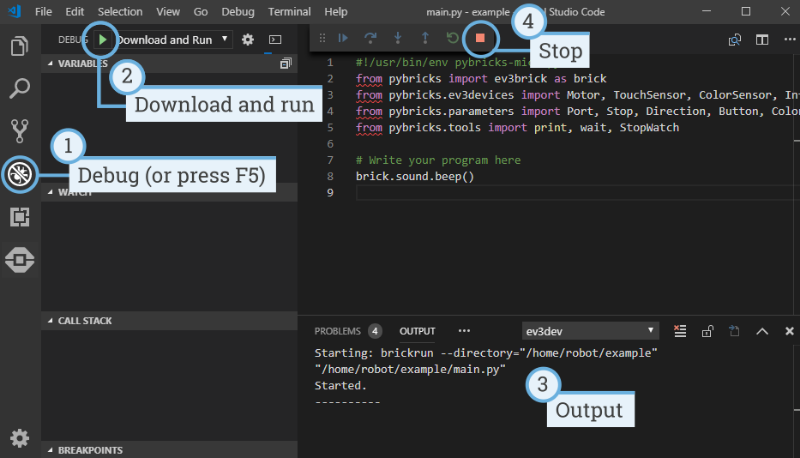
Task: Click the problems count badge 4
Action: pos(375,331)
